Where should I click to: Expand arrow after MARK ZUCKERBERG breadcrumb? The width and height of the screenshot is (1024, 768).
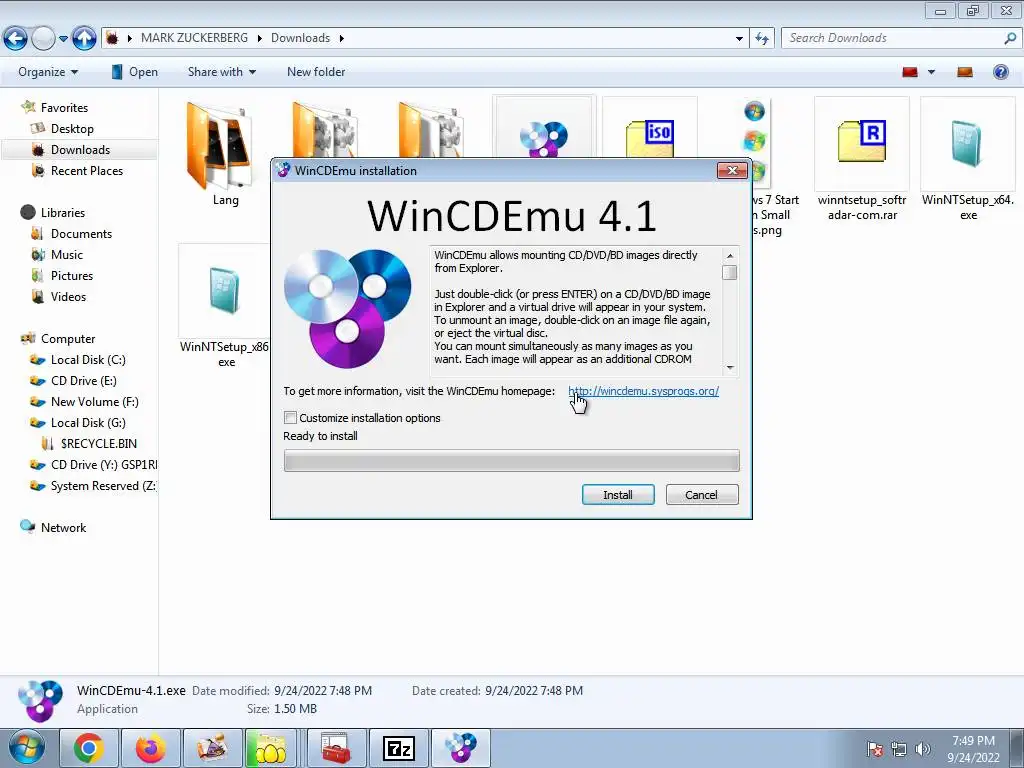(x=259, y=39)
